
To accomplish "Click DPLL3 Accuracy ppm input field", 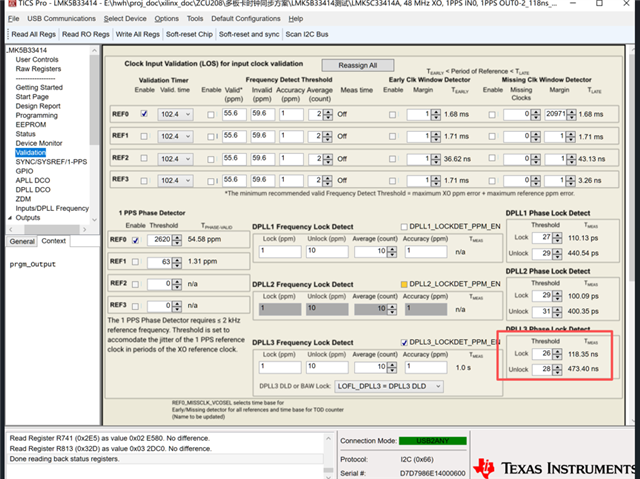I will tap(426, 367).
